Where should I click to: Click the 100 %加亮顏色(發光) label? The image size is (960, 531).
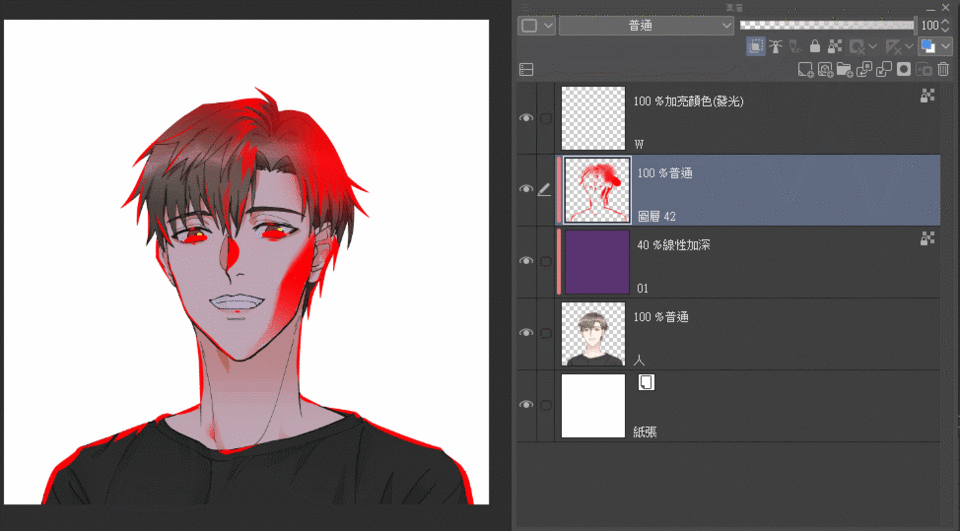pyautogui.click(x=688, y=102)
